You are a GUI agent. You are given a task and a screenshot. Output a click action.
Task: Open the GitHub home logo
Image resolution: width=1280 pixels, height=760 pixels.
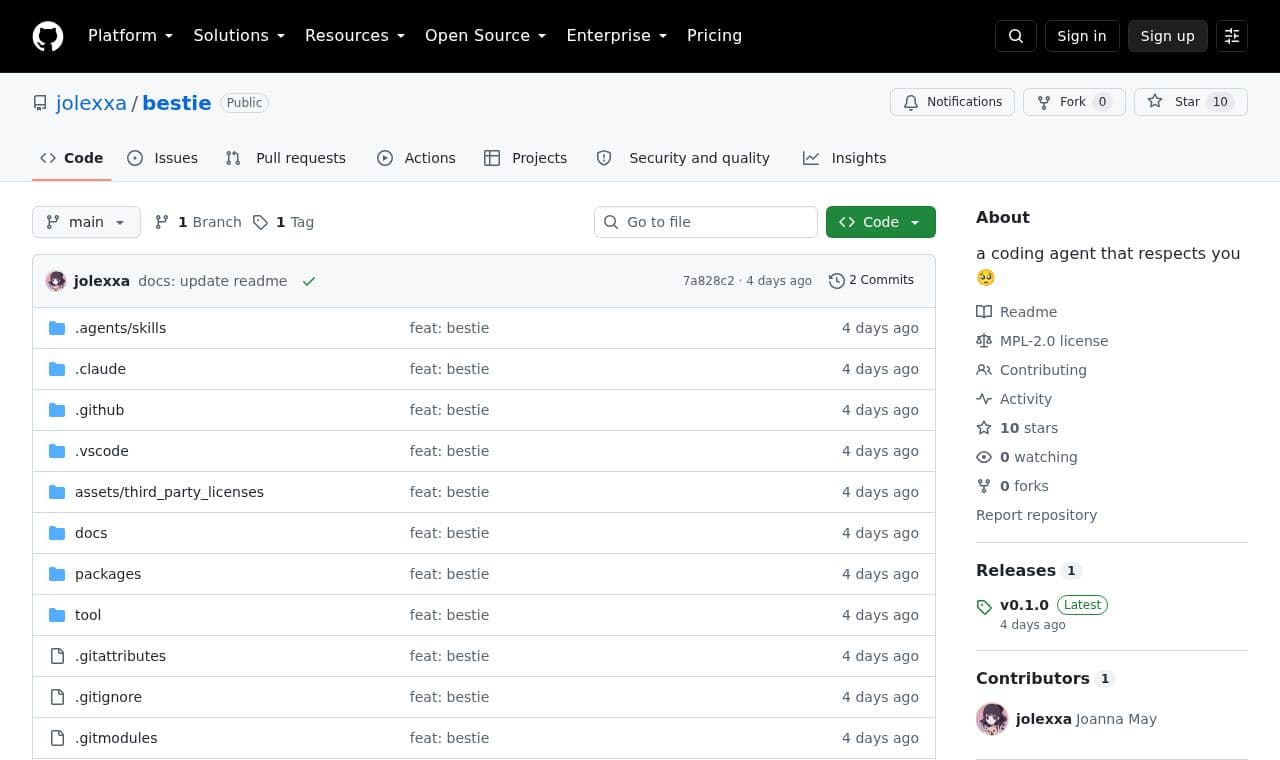click(48, 36)
